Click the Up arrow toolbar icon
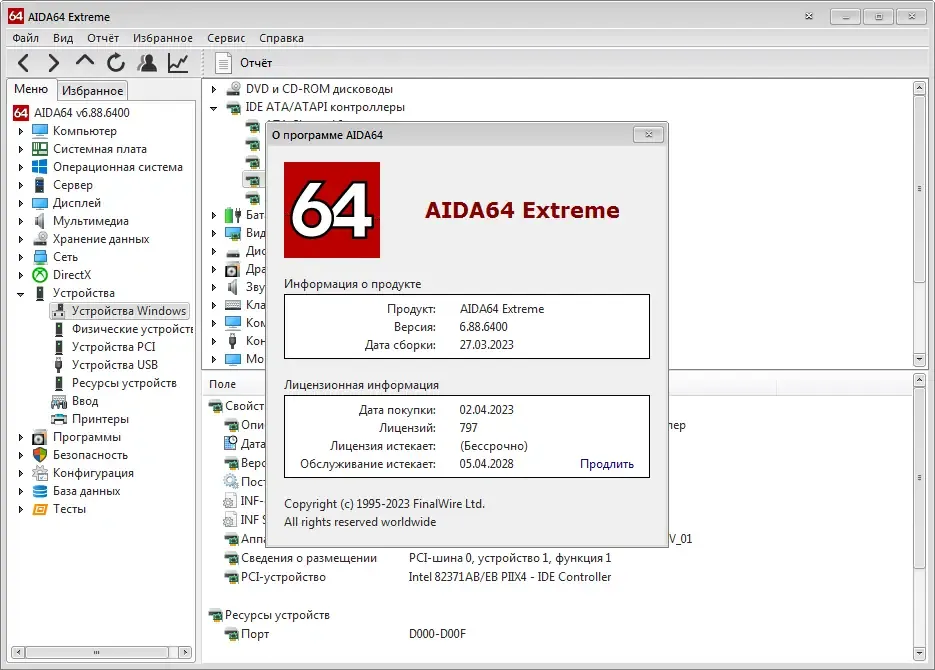 point(85,61)
